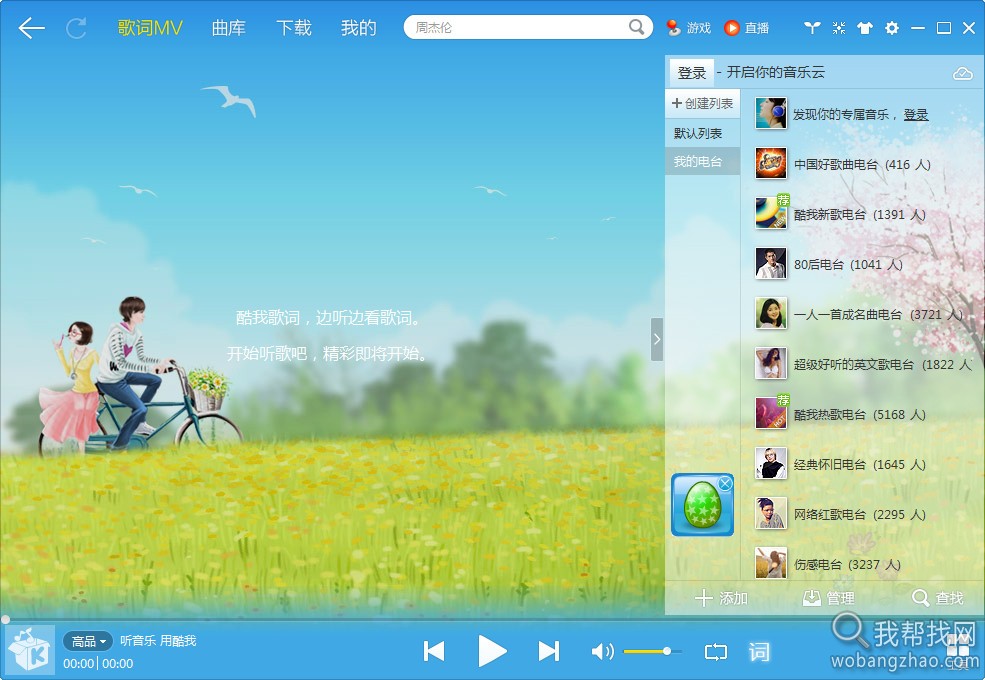Select 超级好听的英文歌电台
This screenshot has width=985, height=680.
(x=883, y=365)
